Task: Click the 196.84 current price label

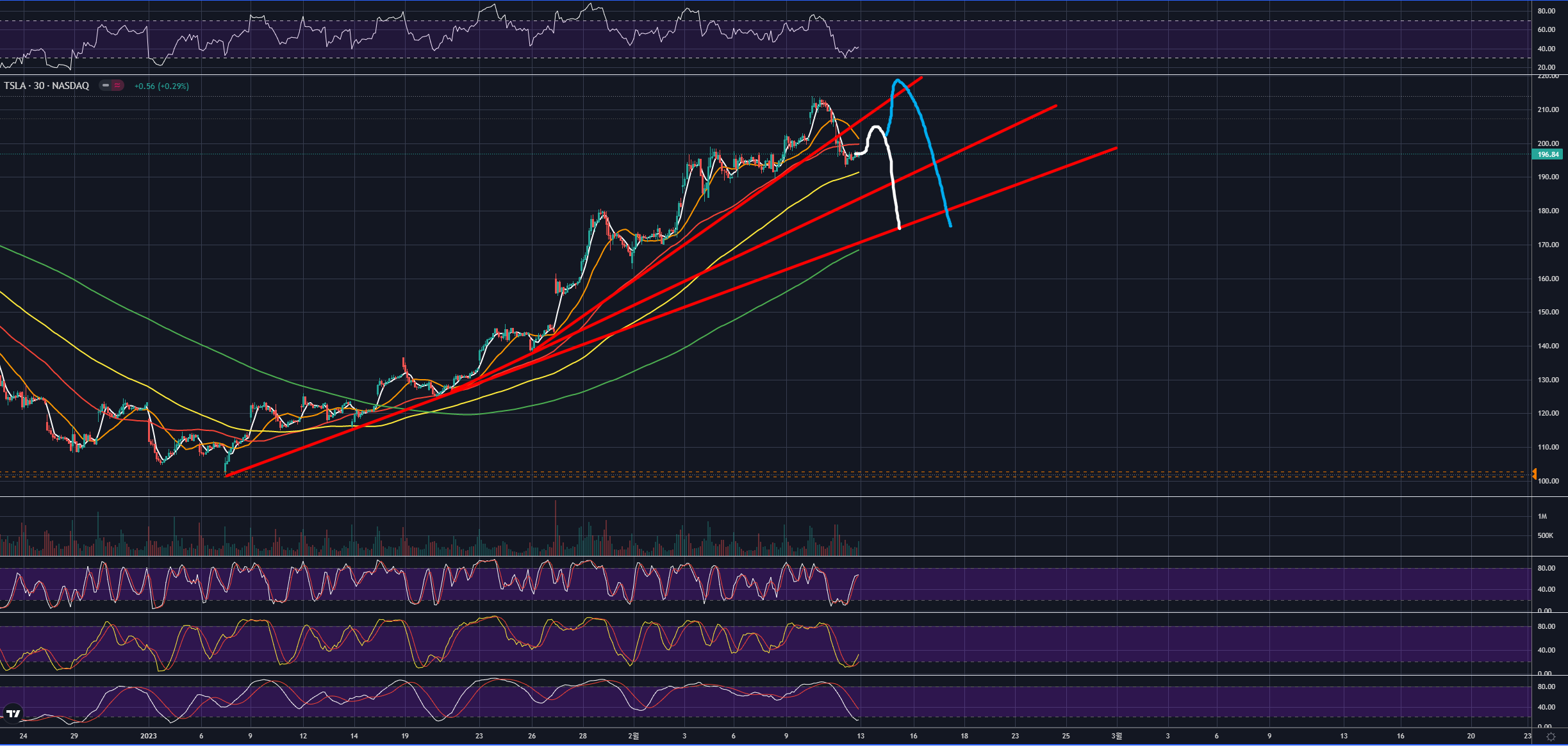Action: 1547,154
